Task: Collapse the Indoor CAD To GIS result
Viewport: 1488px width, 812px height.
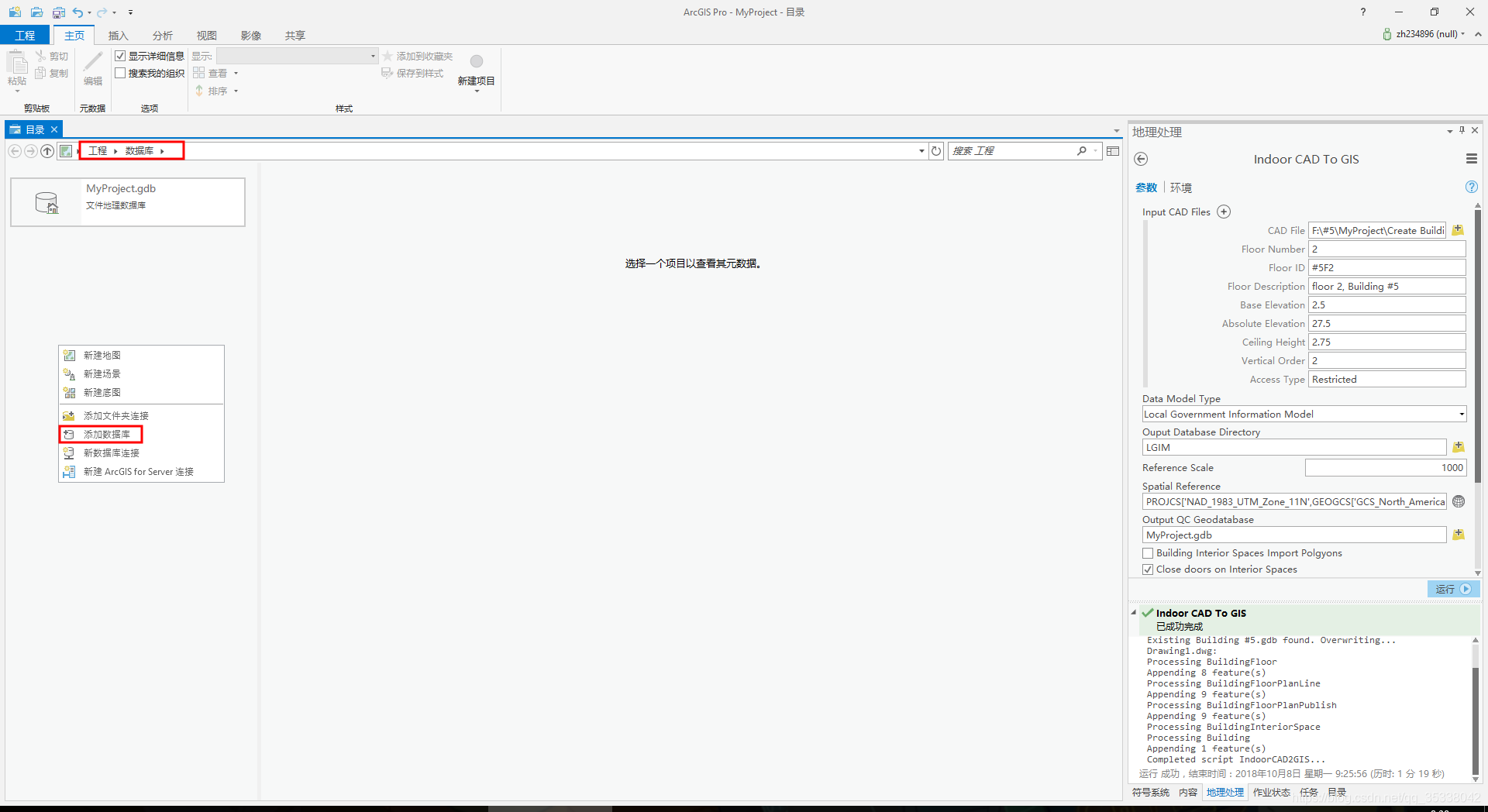Action: (x=1134, y=613)
